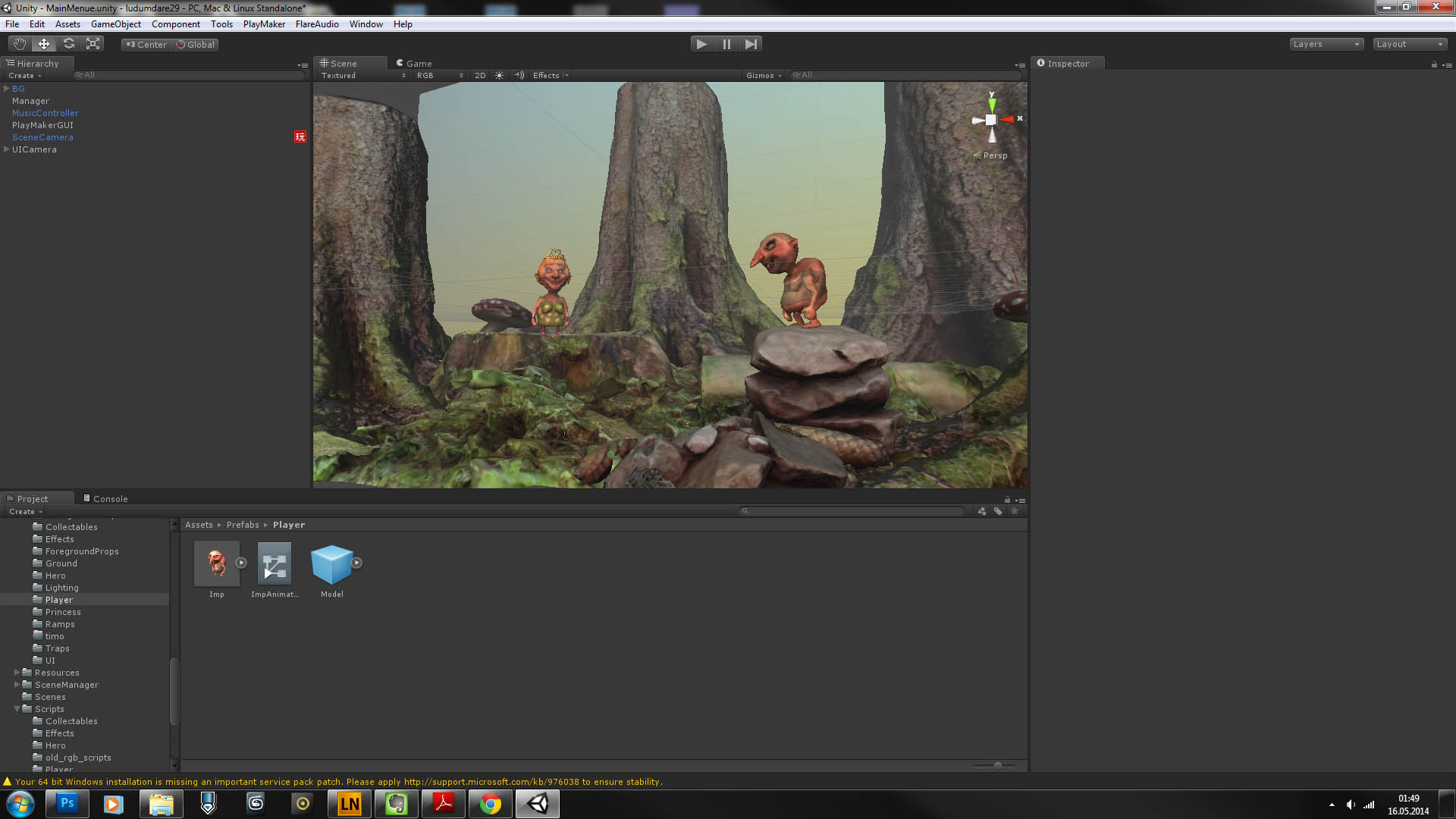
Task: Open the Layout dropdown
Action: (x=1410, y=44)
